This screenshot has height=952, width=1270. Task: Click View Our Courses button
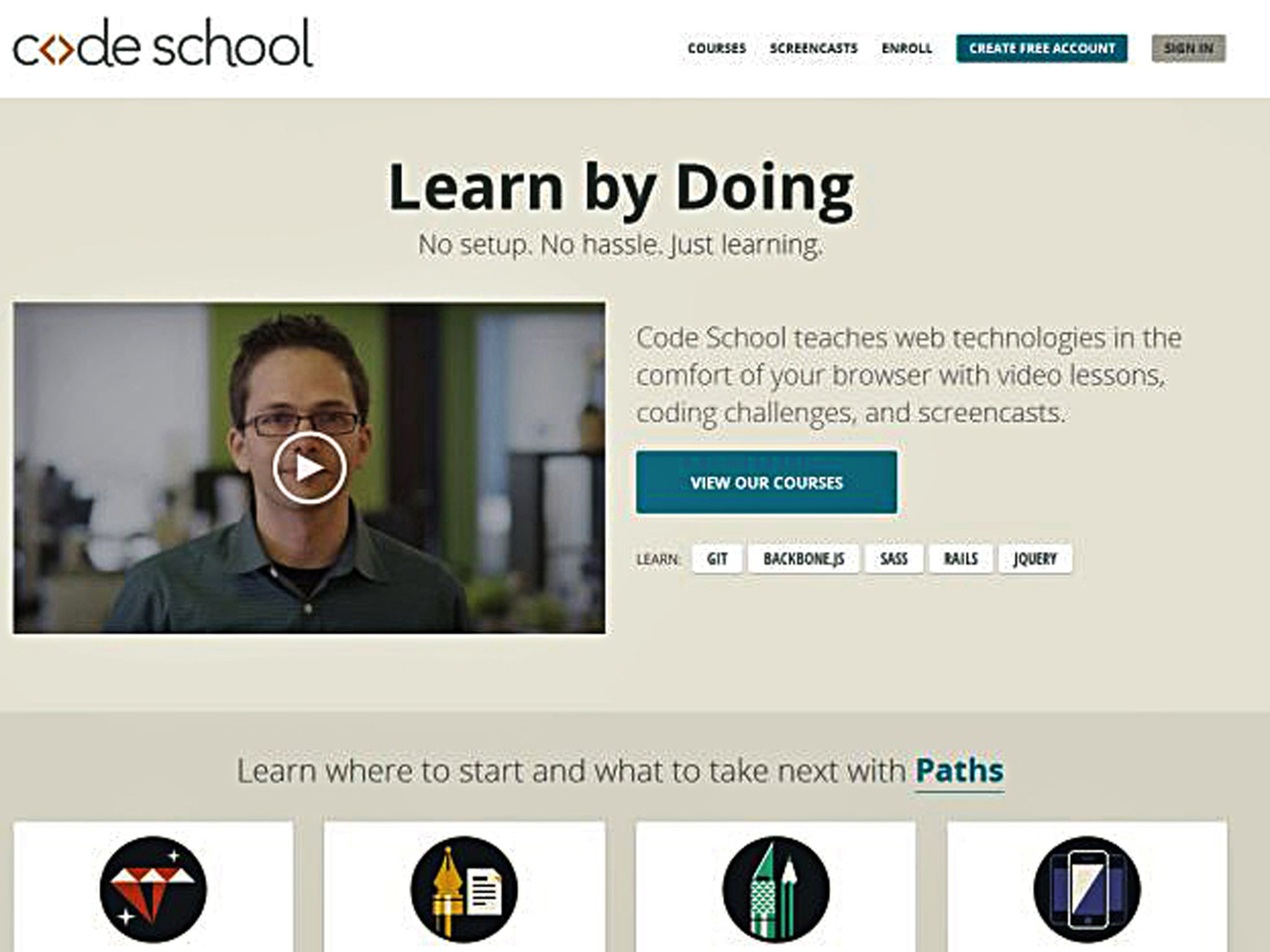coord(766,482)
